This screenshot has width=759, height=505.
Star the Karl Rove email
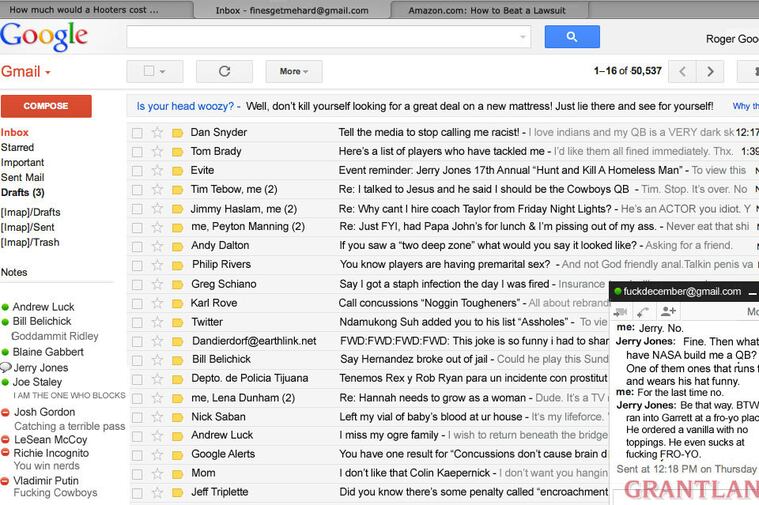157,303
